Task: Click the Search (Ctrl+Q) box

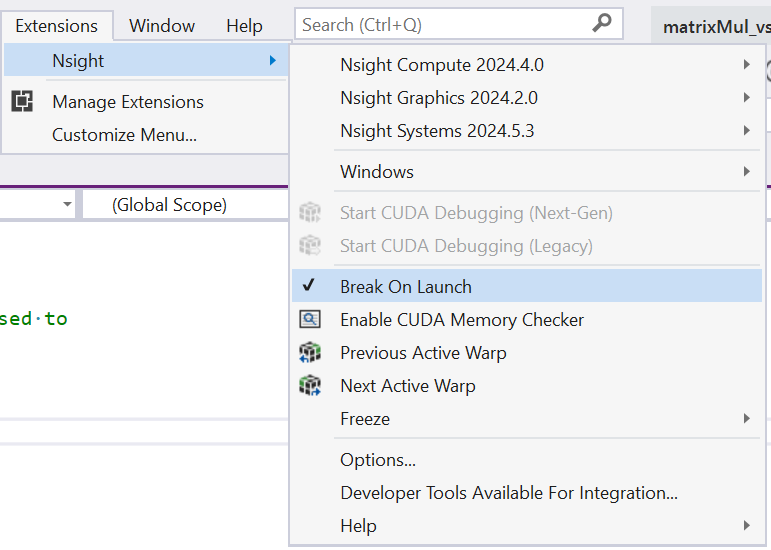Action: coord(458,24)
